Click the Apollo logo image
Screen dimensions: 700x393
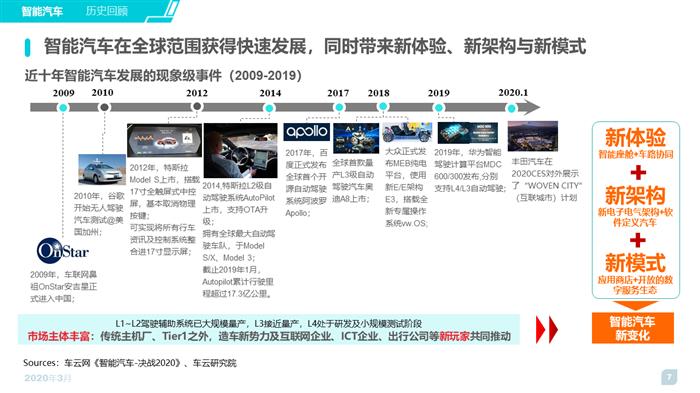pos(307,132)
